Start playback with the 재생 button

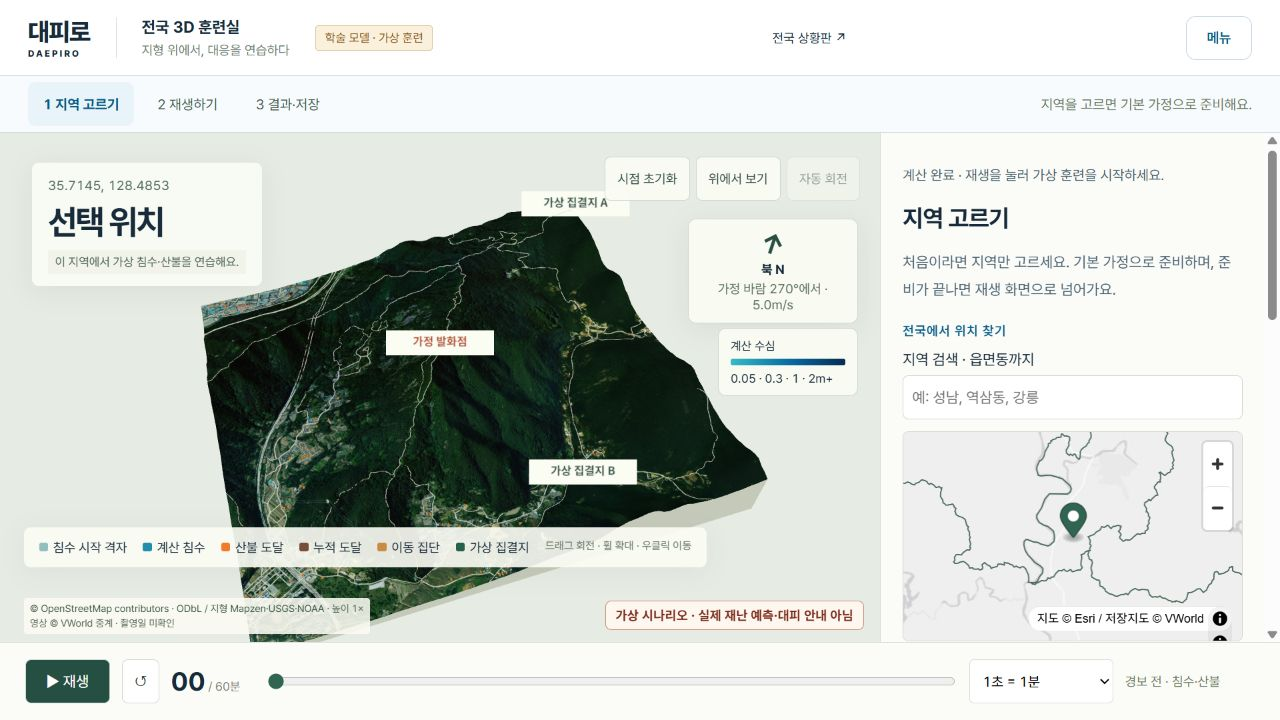(x=68, y=681)
